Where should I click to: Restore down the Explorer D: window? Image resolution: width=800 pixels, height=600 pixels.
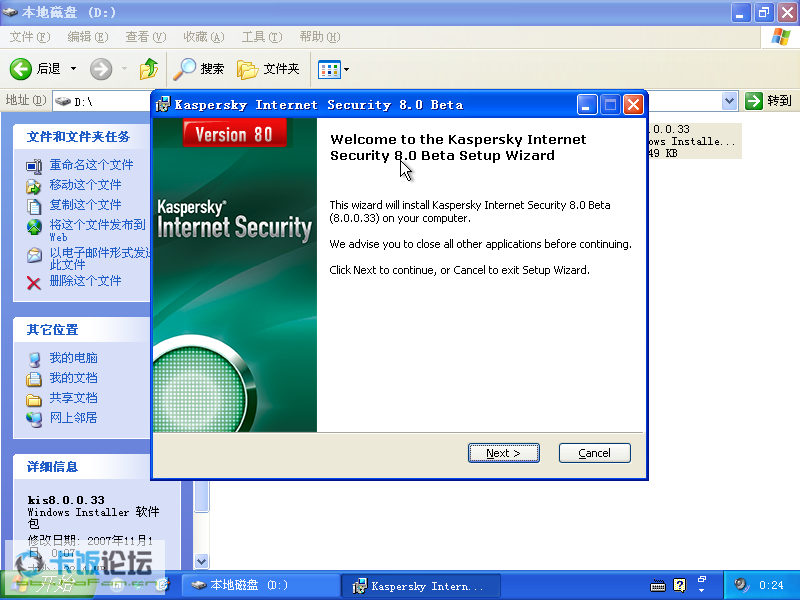[764, 12]
